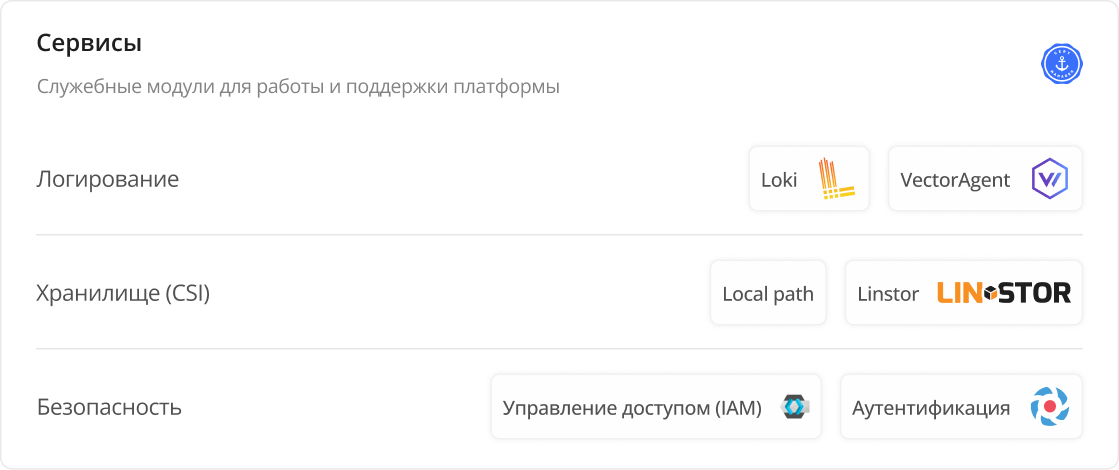Viewport: 1119px width, 470px height.
Task: Click the Linstor orange-black logo
Action: tap(1004, 293)
